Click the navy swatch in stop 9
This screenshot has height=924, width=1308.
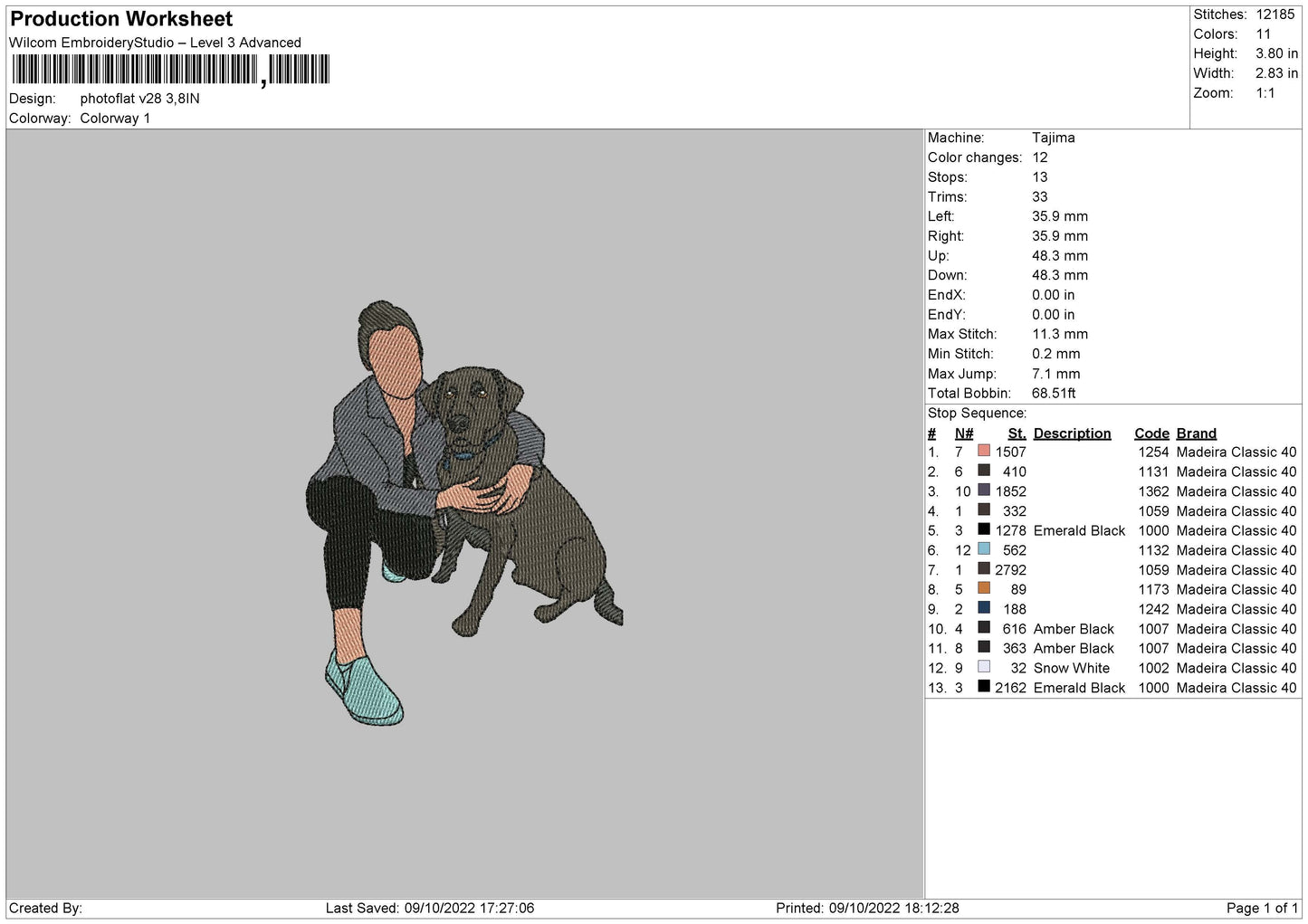coord(984,607)
